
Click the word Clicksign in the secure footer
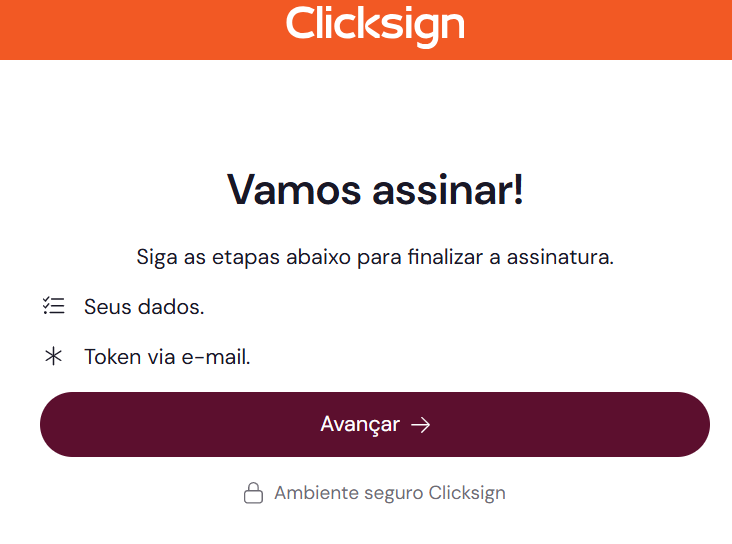(x=467, y=493)
